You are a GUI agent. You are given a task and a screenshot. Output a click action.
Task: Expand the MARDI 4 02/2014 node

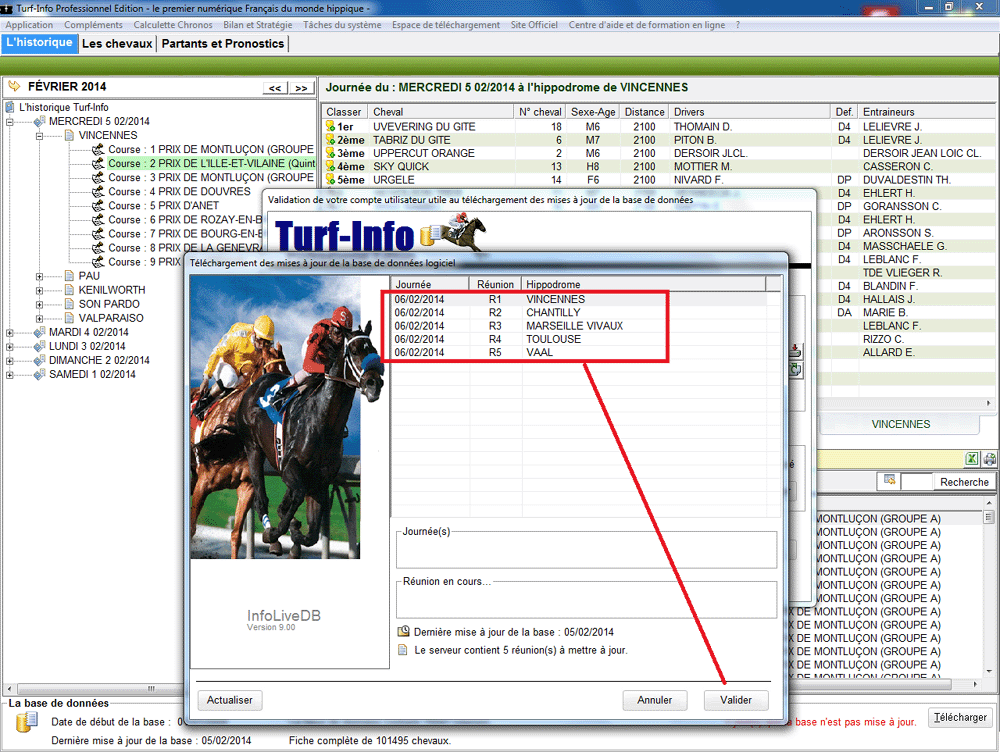click(x=10, y=332)
